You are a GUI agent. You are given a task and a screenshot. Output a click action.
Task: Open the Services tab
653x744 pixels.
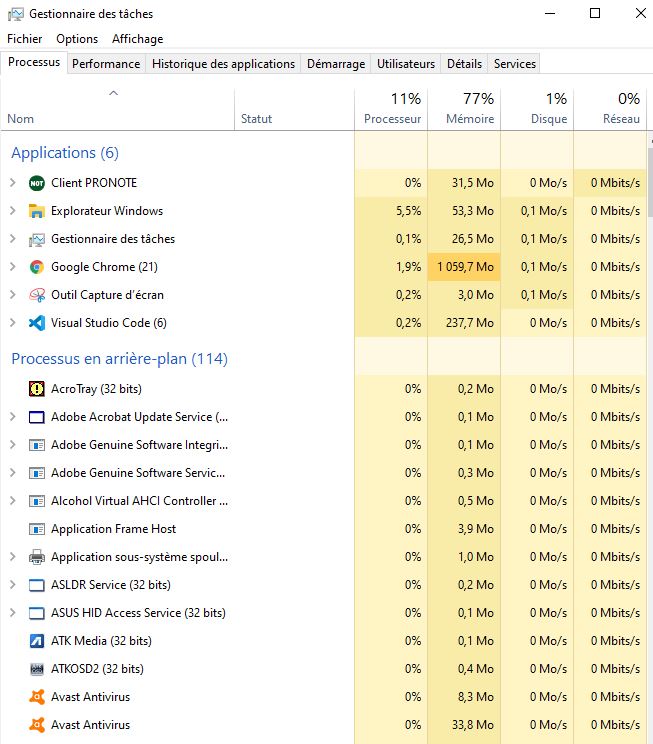point(514,64)
